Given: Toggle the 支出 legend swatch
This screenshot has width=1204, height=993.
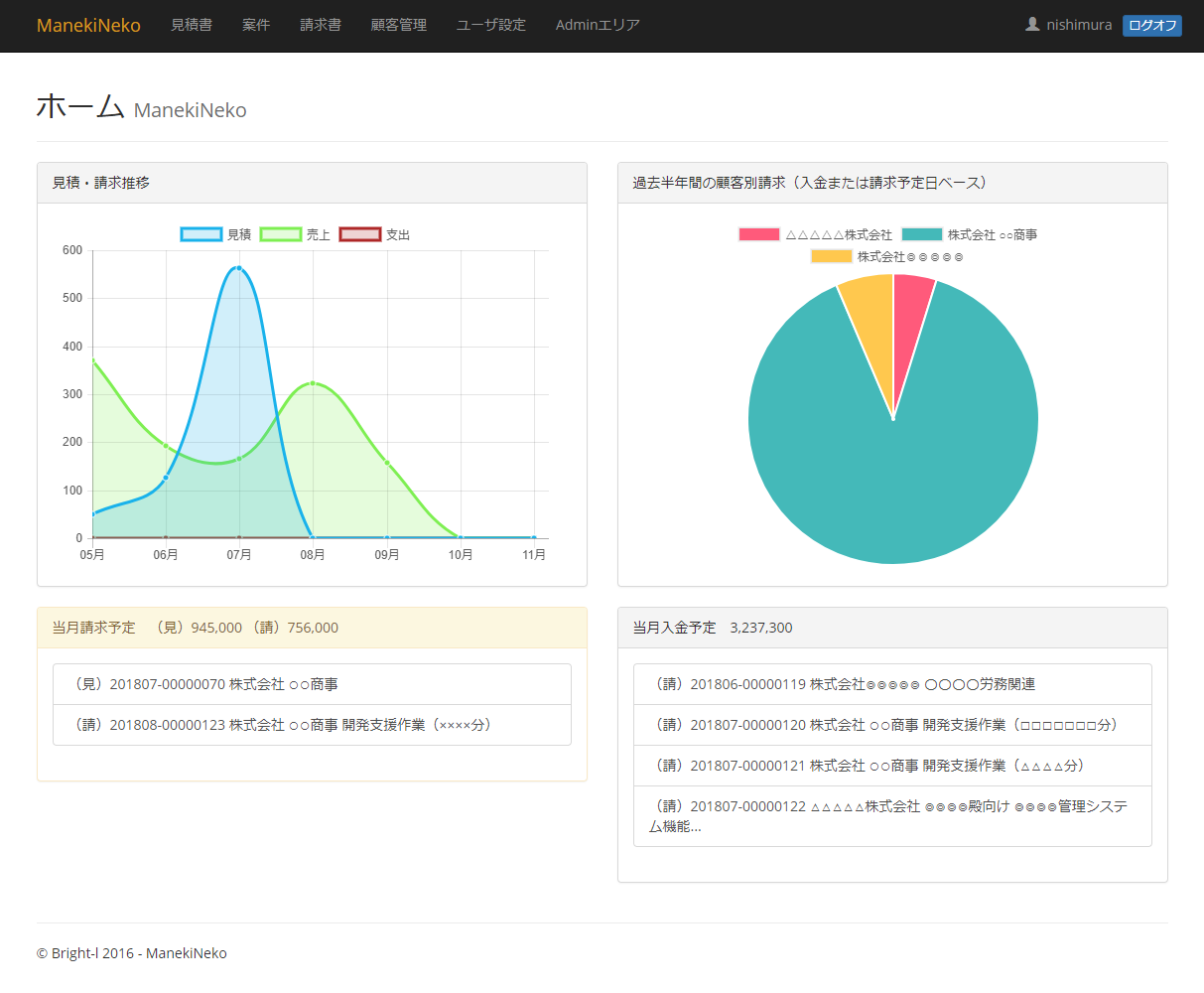Looking at the screenshot, I should tap(360, 234).
